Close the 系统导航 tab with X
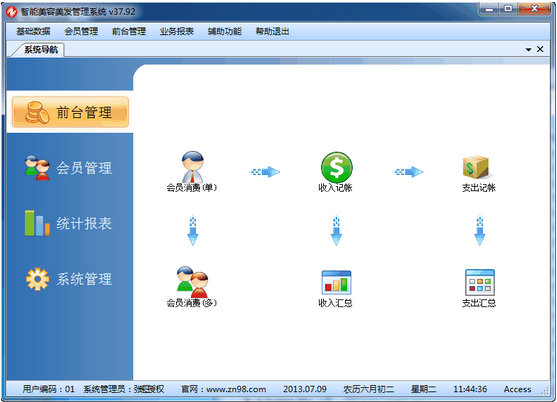The image size is (557, 402). 540,49
